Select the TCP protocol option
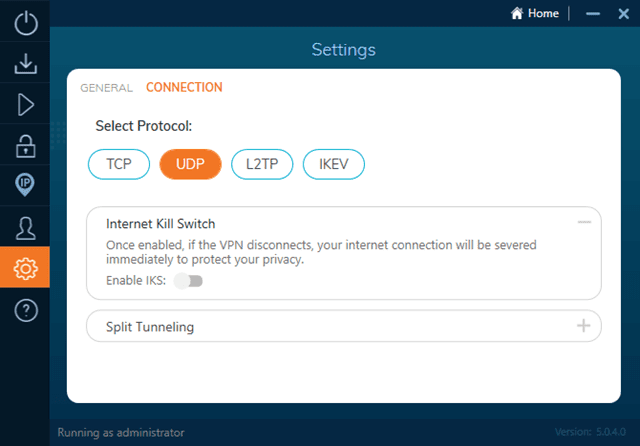This screenshot has width=640, height=446. pos(119,163)
